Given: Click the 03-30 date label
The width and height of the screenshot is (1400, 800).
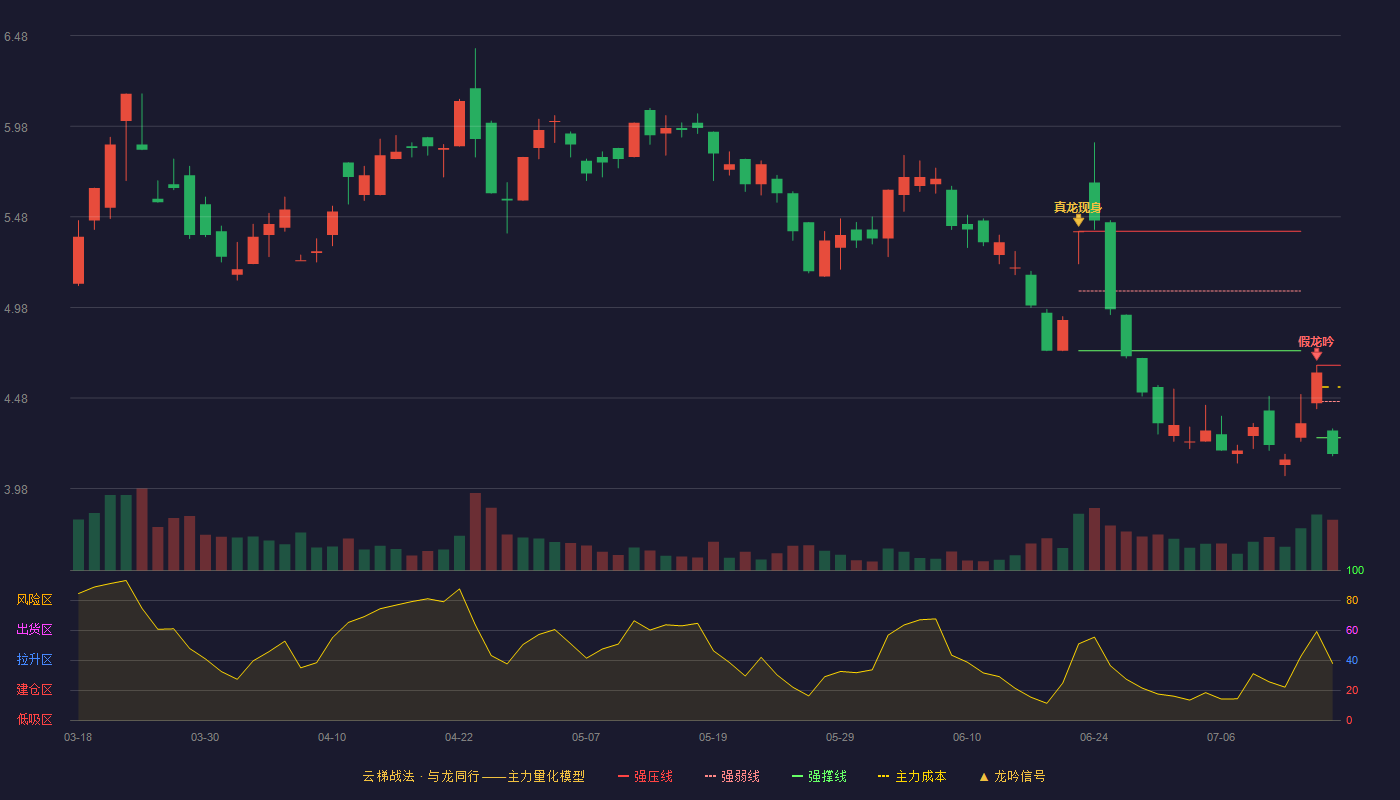Looking at the screenshot, I should point(205,737).
